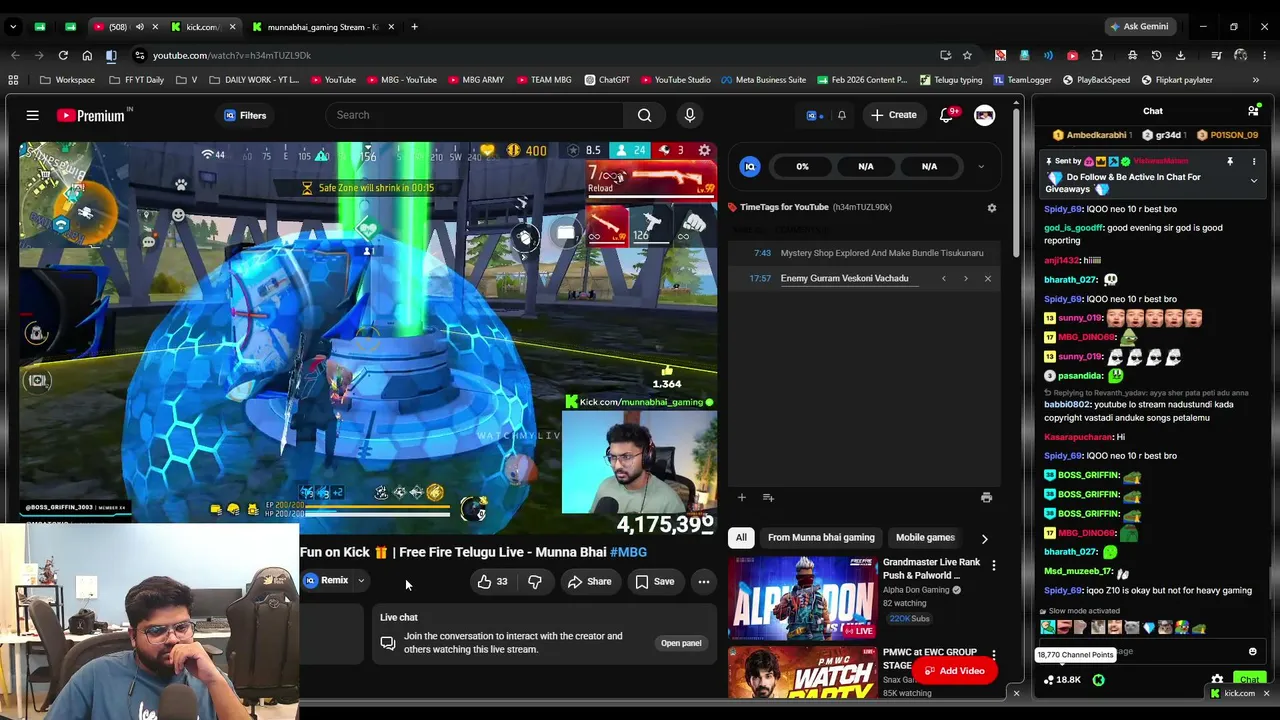This screenshot has height=720, width=1280.
Task: Select the All category chip
Action: (x=741, y=538)
